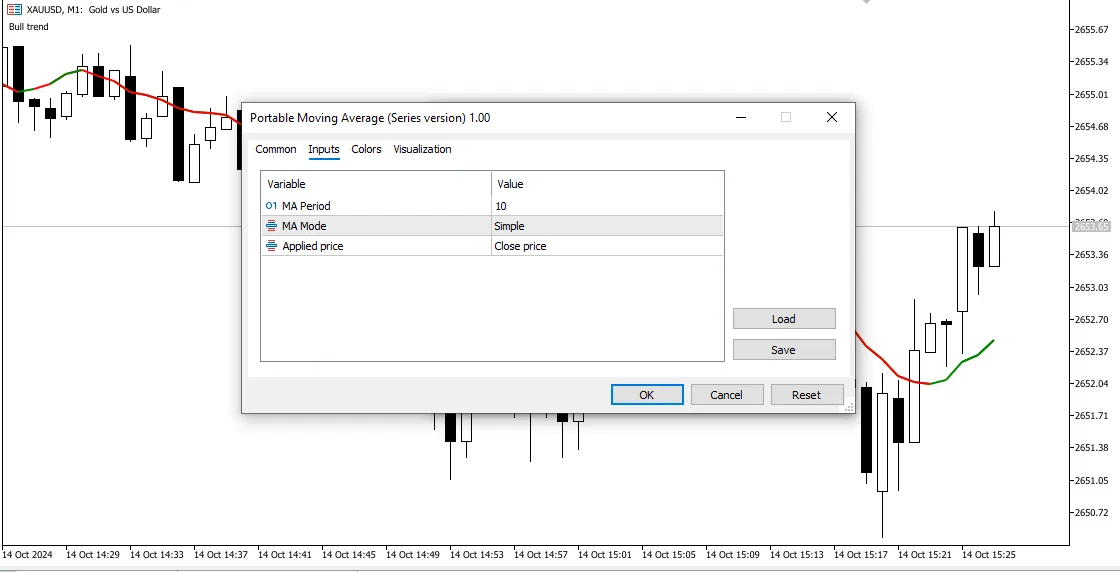Image resolution: width=1120 pixels, height=572 pixels.
Task: Click the 14 Oct 2024 date label
Action: (x=27, y=554)
